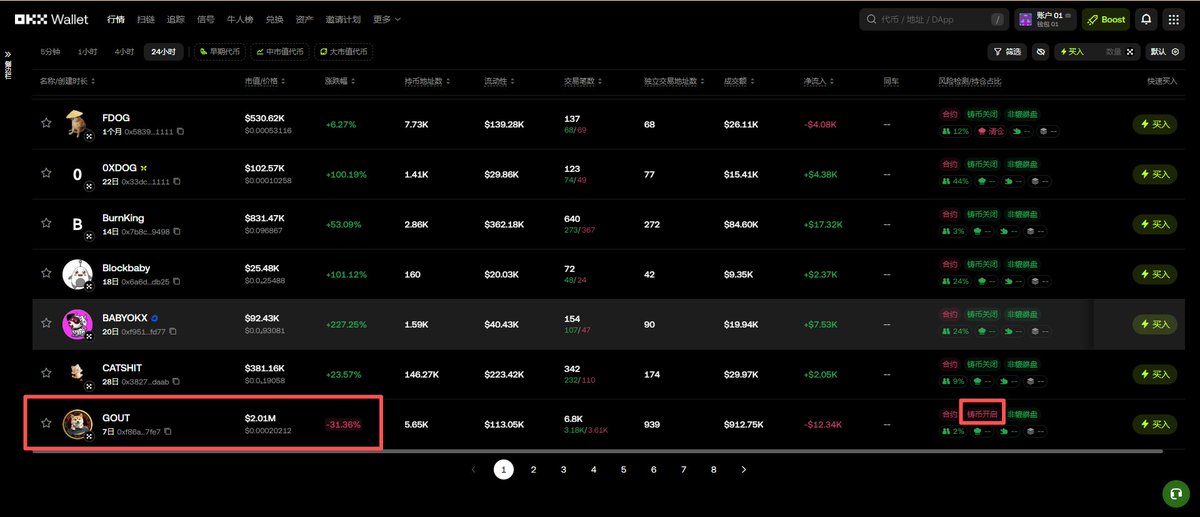Image resolution: width=1200 pixels, height=517 pixels.
Task: Sort by 成交额 column
Action: (740, 80)
